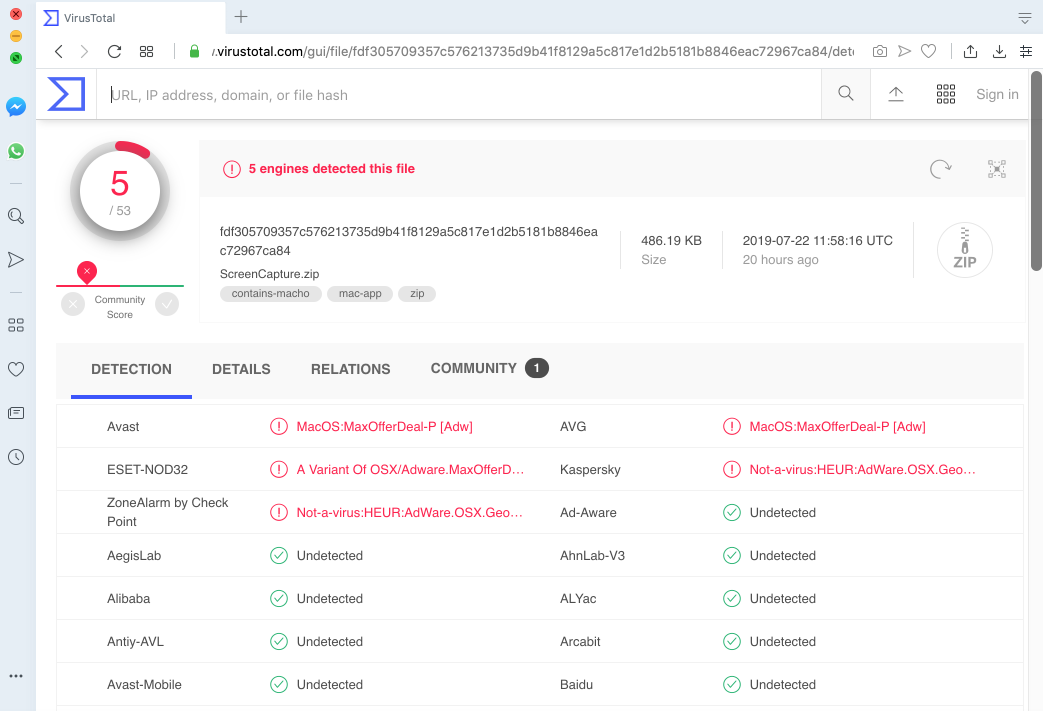Bookmark this page with the heart icon

pyautogui.click(x=929, y=51)
